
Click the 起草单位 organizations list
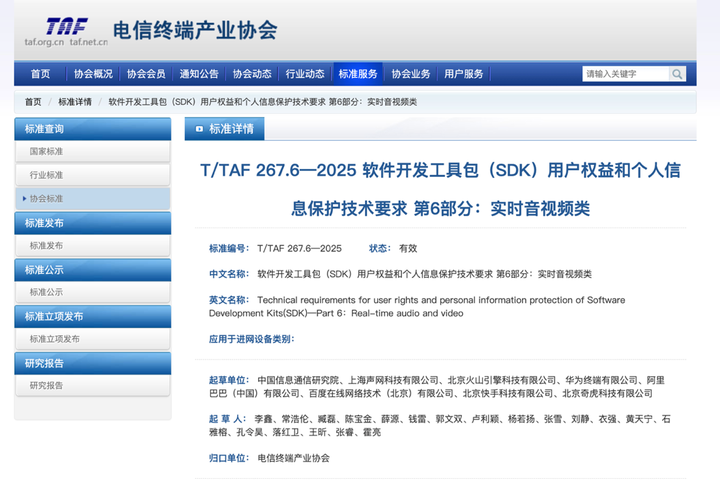click(x=437, y=387)
